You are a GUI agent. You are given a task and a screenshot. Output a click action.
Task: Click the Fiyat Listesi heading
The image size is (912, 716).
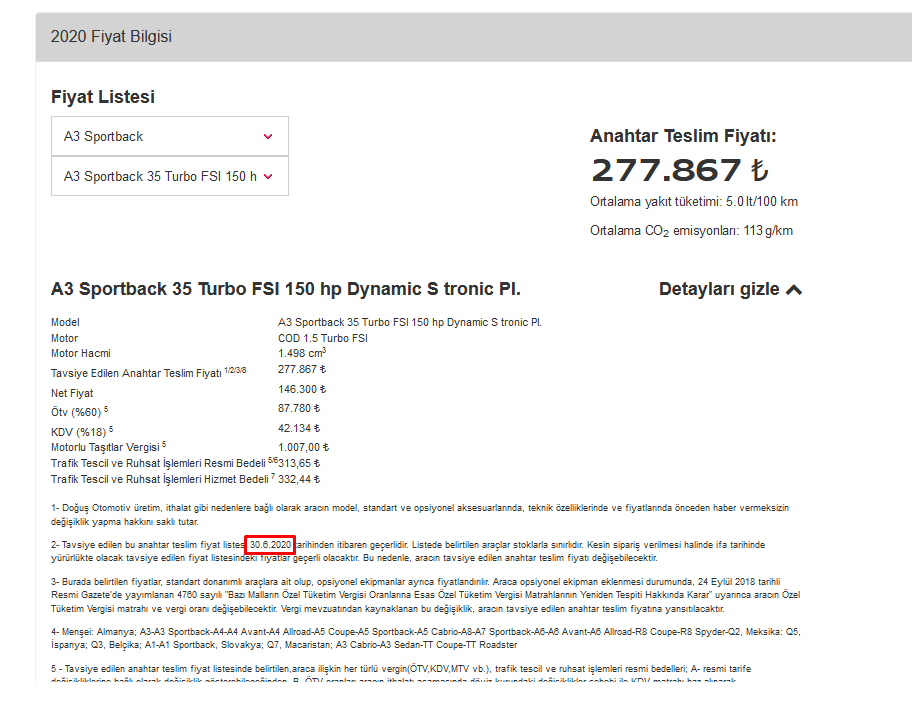103,97
